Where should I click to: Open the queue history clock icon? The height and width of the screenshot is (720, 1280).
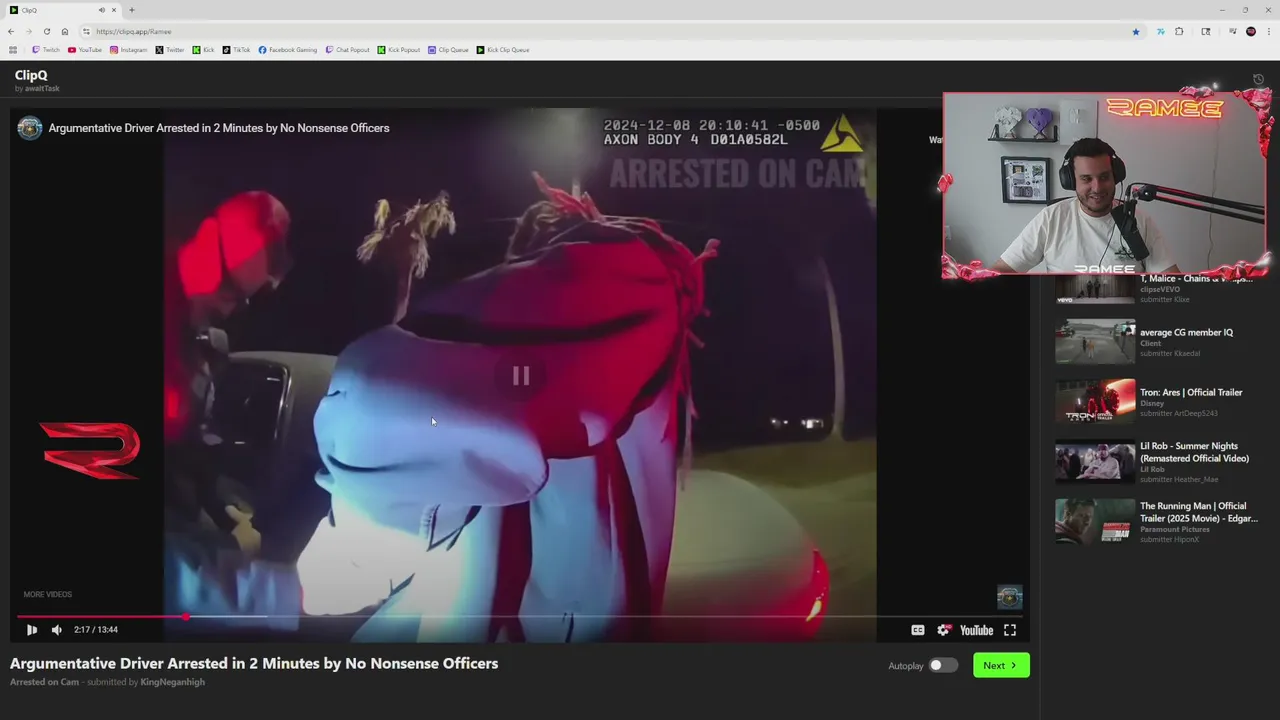[x=1259, y=80]
